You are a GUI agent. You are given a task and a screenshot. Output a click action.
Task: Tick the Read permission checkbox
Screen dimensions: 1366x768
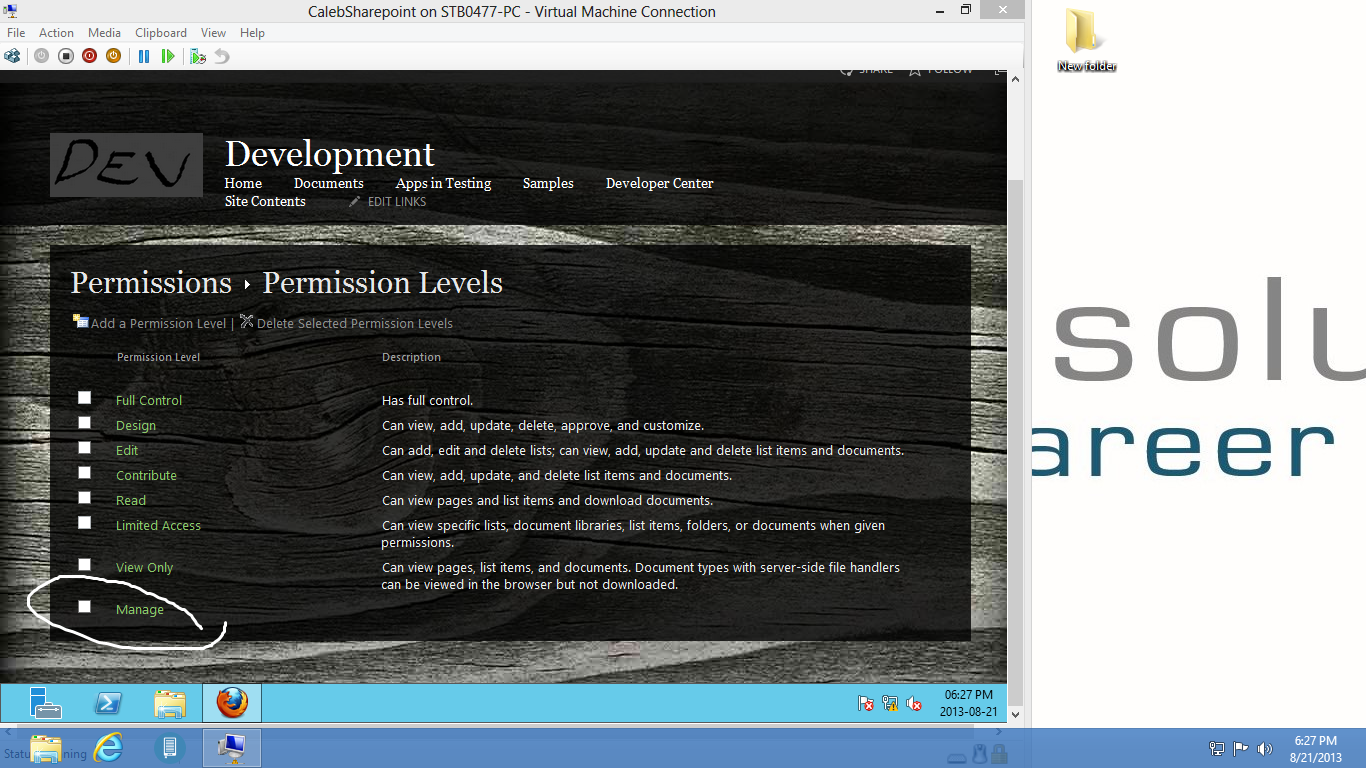(85, 498)
